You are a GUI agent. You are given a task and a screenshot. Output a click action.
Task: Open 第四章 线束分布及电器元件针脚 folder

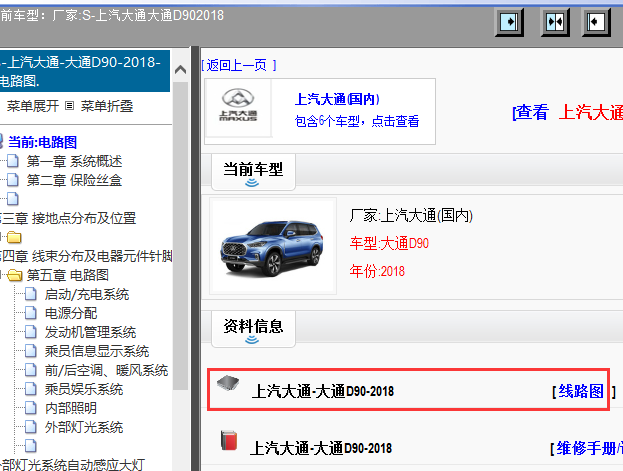click(x=86, y=256)
